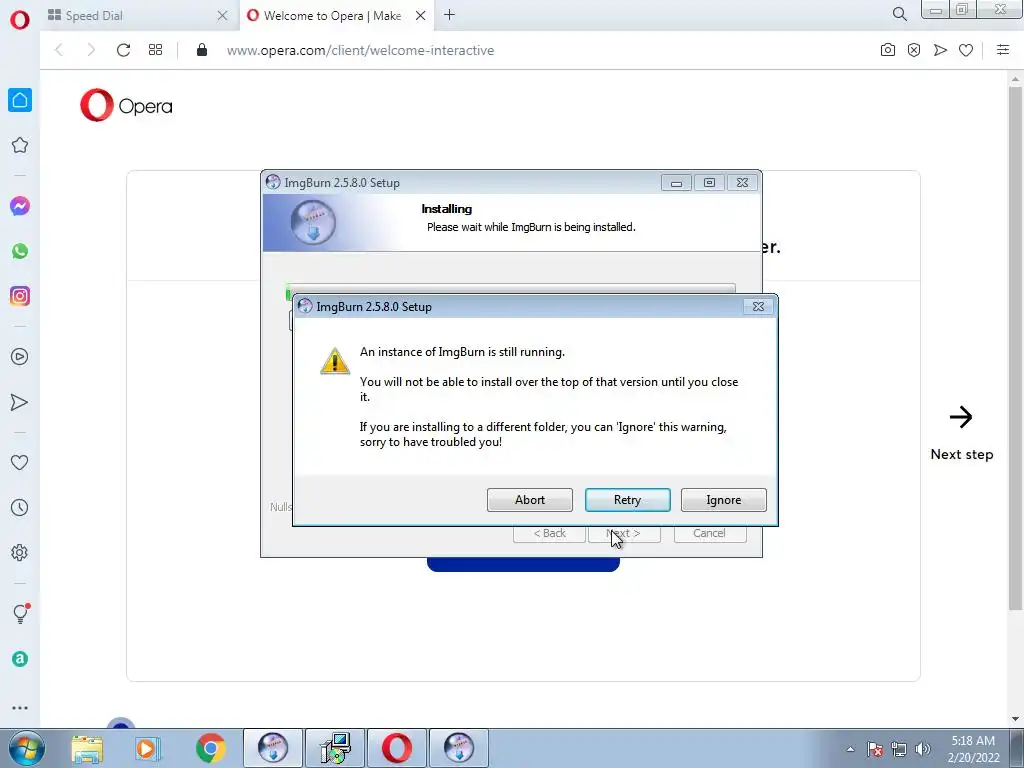Open Windows Explorer from taskbar
This screenshot has width=1024, height=768.
coord(87,749)
